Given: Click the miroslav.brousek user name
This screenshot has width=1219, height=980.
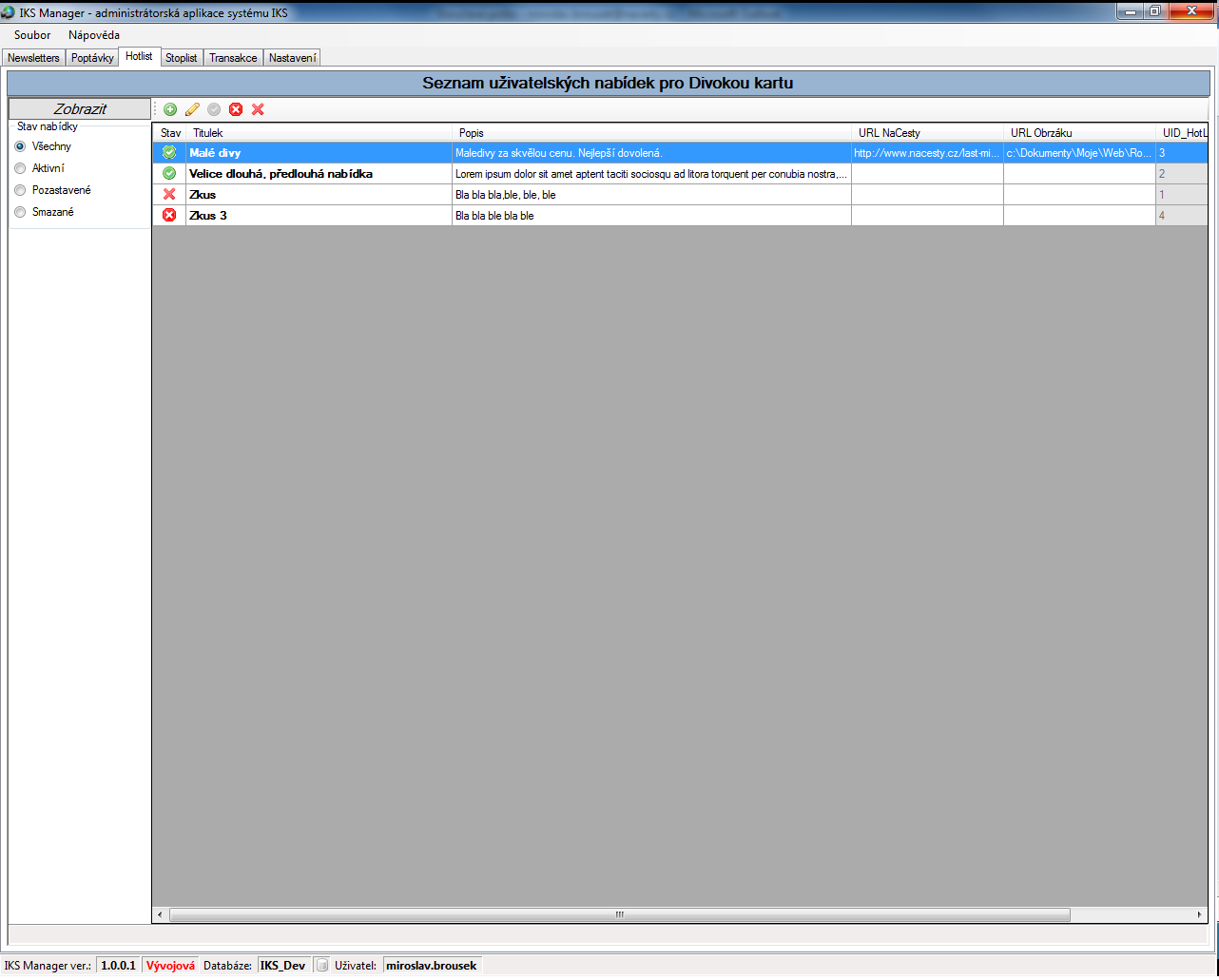Looking at the screenshot, I should pos(432,965).
